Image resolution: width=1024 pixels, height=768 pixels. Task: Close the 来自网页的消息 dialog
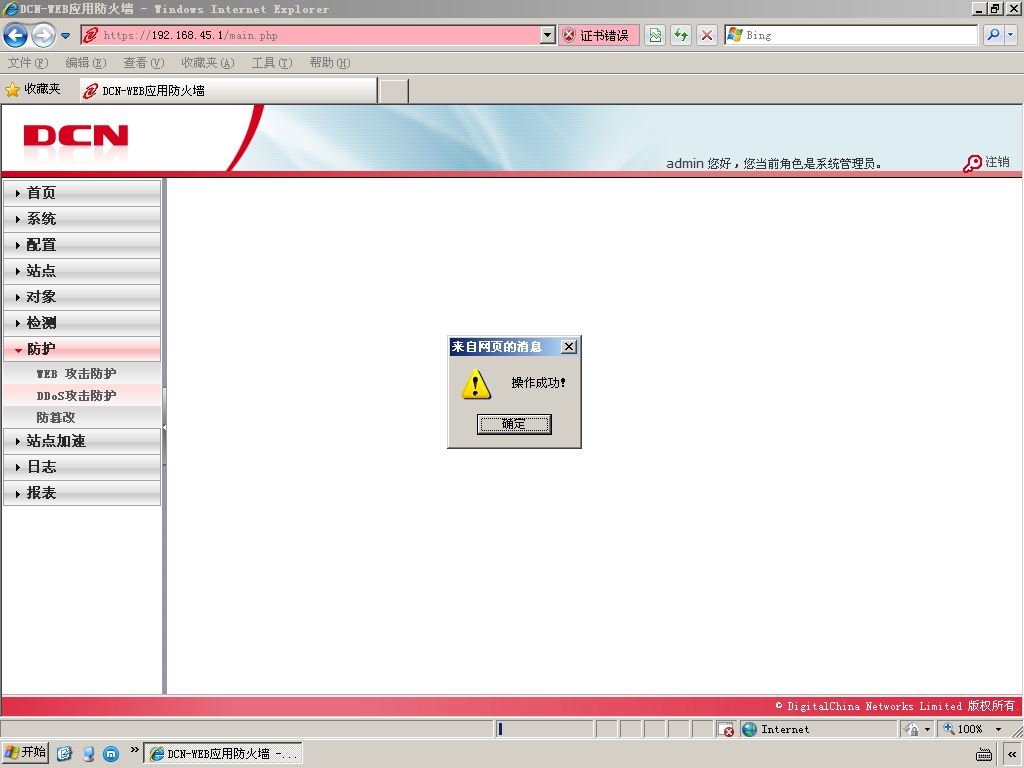(x=569, y=347)
